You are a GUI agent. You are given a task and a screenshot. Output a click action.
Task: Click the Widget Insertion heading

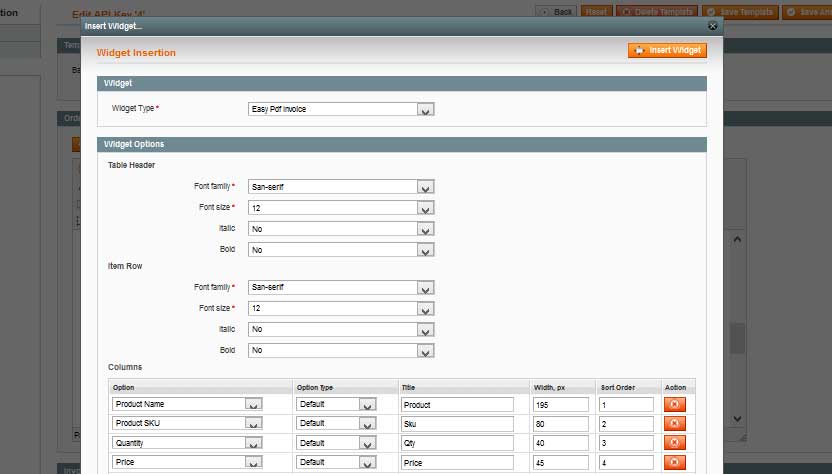[x=136, y=53]
